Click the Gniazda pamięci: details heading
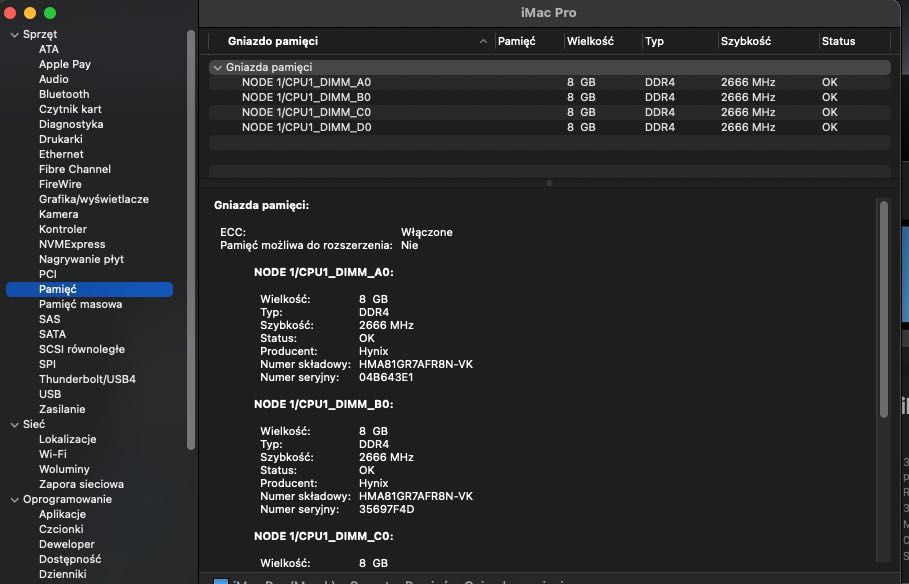Screen dimensions: 909x584 [261, 205]
